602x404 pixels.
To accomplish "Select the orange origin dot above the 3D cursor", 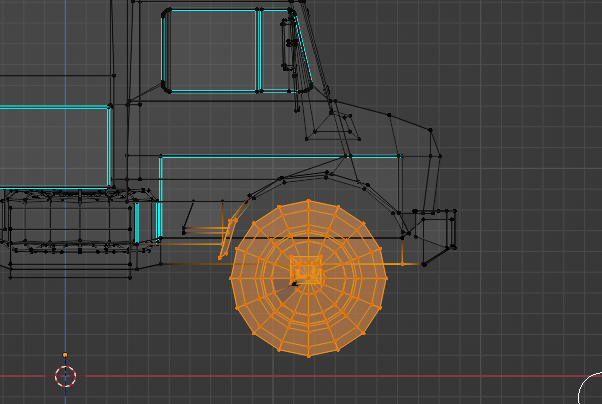I will pos(65,355).
